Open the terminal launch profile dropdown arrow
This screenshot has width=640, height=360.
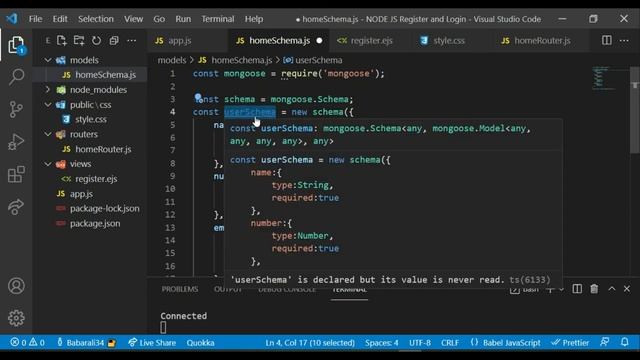click(x=561, y=290)
